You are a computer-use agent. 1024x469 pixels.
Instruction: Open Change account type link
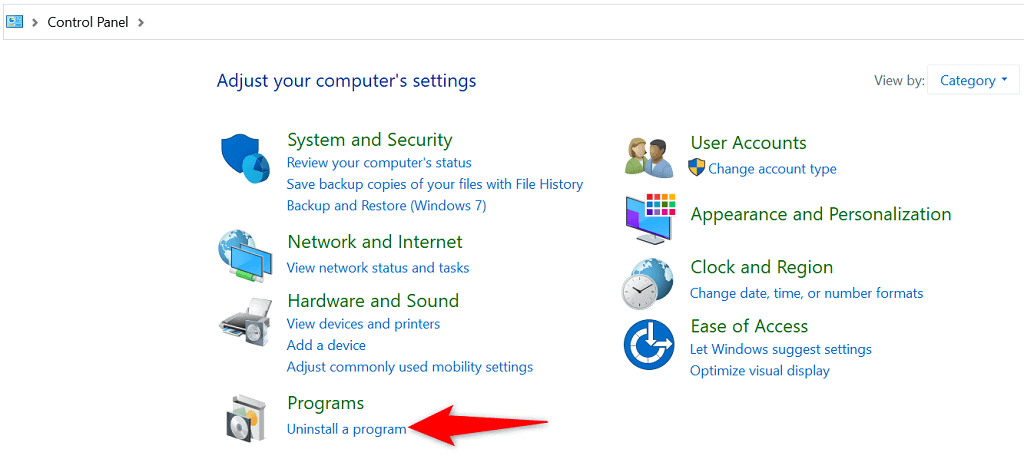pyautogui.click(x=772, y=169)
